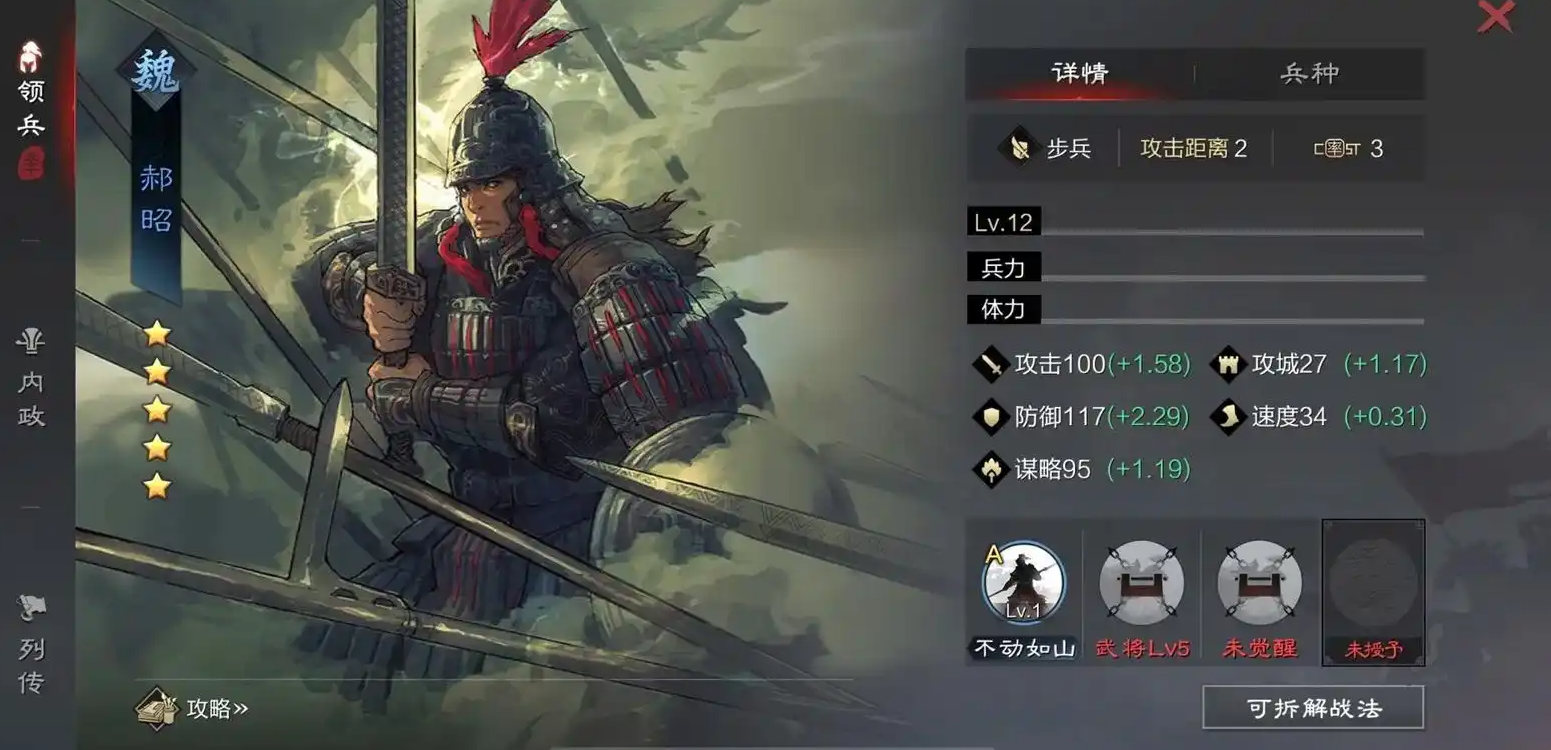Close the general detail panel

(1496, 17)
